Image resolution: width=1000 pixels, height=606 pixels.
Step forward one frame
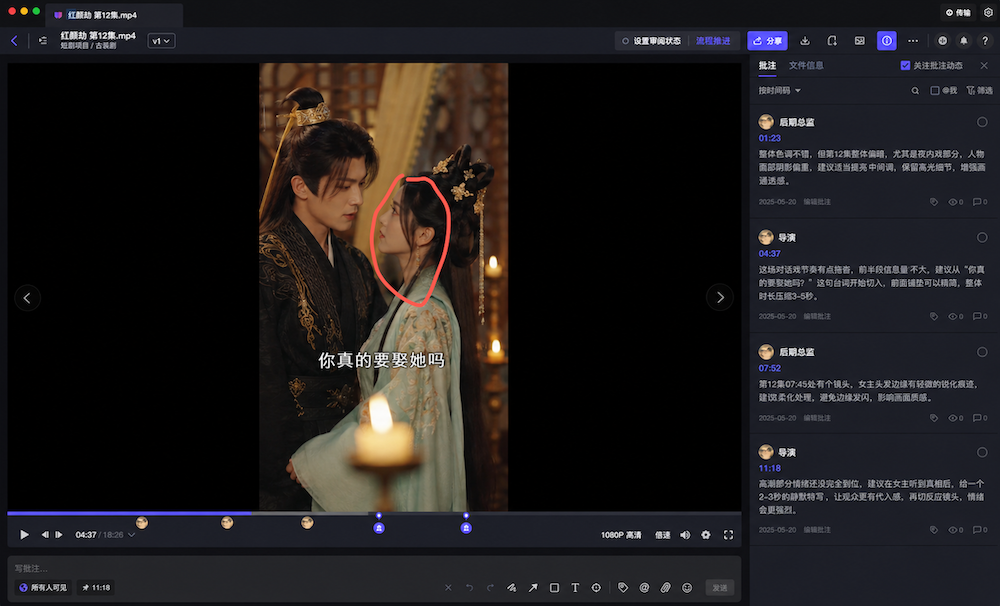click(x=59, y=535)
